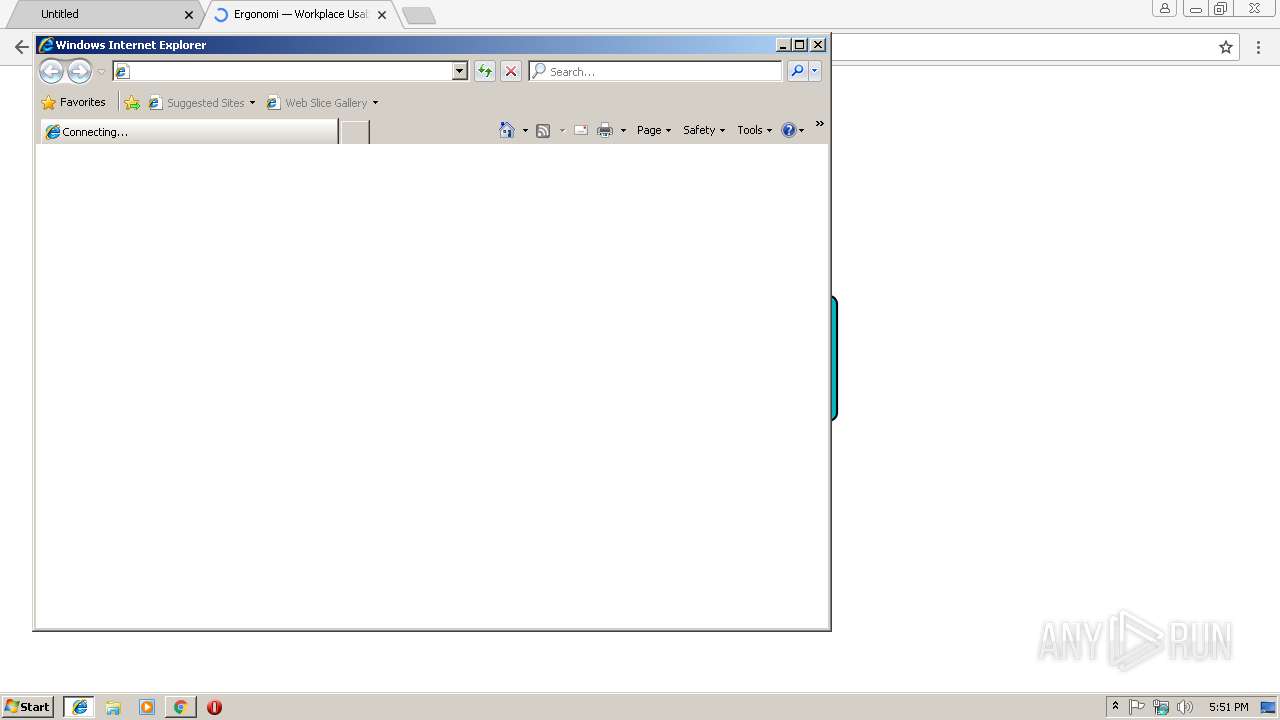Stop page loading with red X
Image resolution: width=1280 pixels, height=720 pixels.
tap(511, 71)
